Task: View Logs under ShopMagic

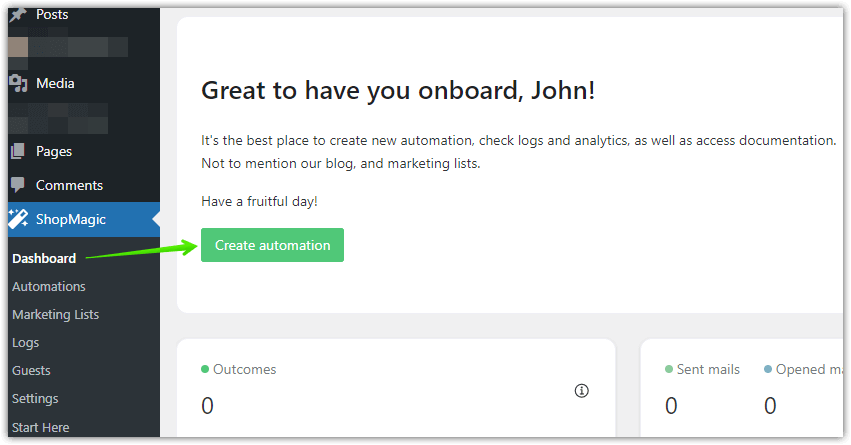Action: [26, 343]
